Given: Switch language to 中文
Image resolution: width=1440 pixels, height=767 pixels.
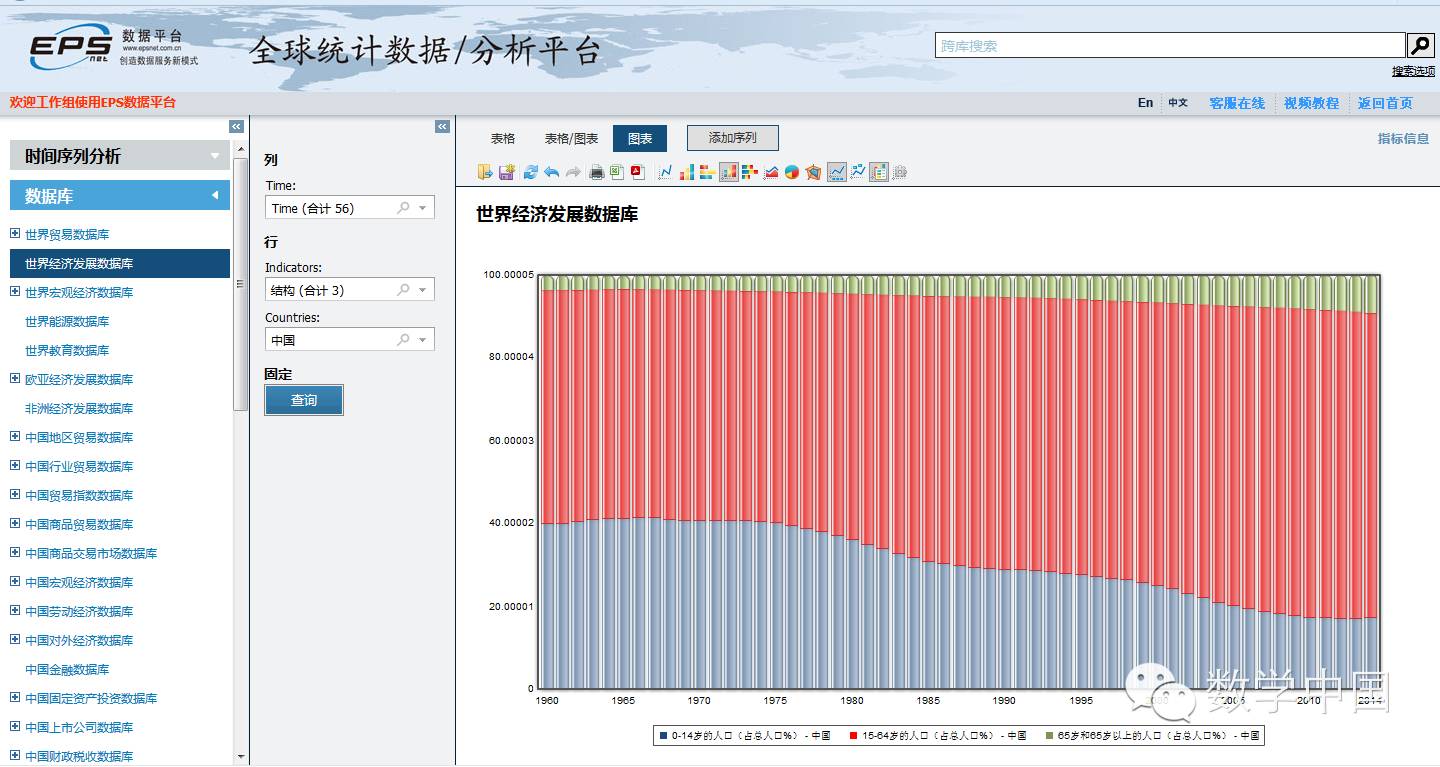Looking at the screenshot, I should [1178, 103].
